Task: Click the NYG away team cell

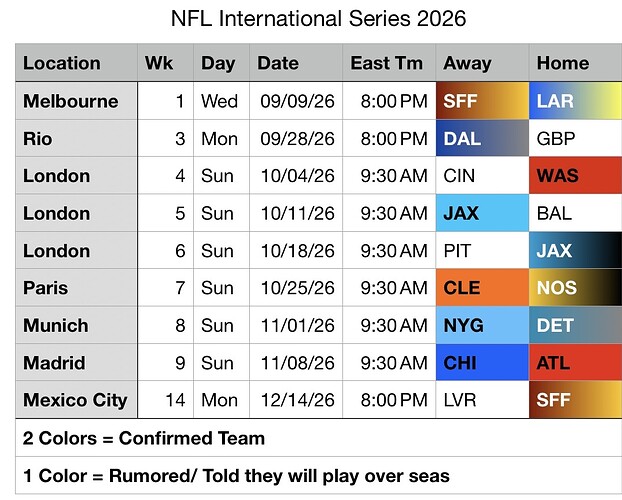Action: tap(482, 325)
